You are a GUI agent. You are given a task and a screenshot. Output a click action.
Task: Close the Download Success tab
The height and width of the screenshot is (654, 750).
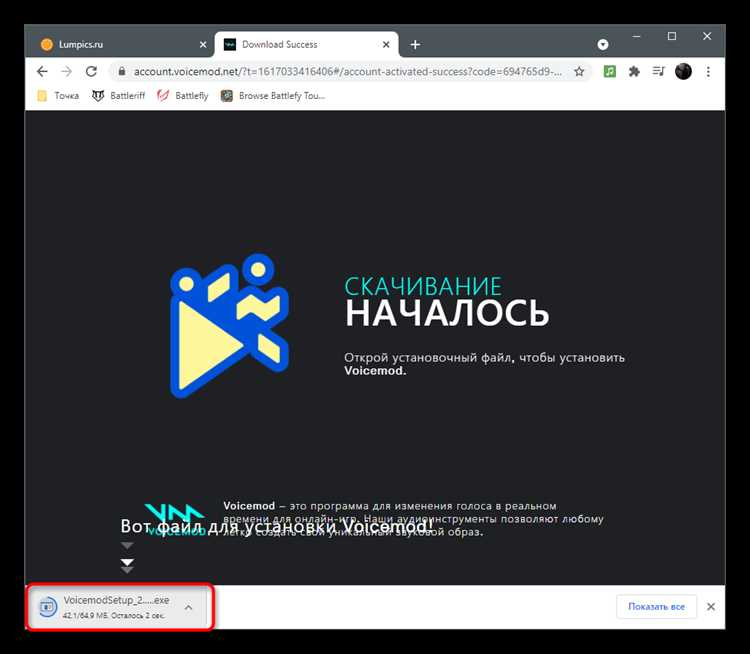[386, 44]
